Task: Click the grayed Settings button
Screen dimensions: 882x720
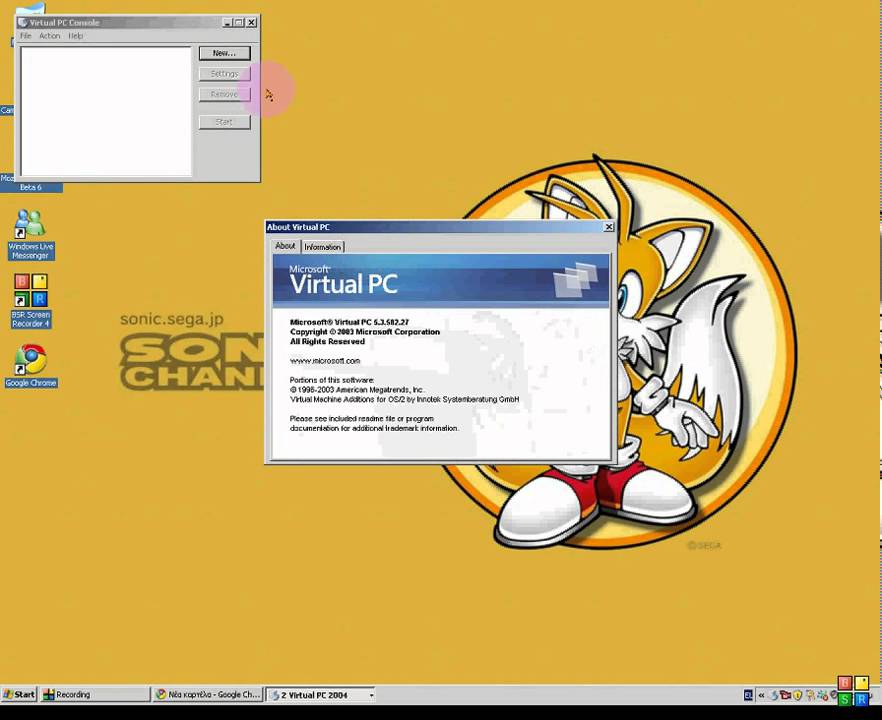Action: click(224, 74)
